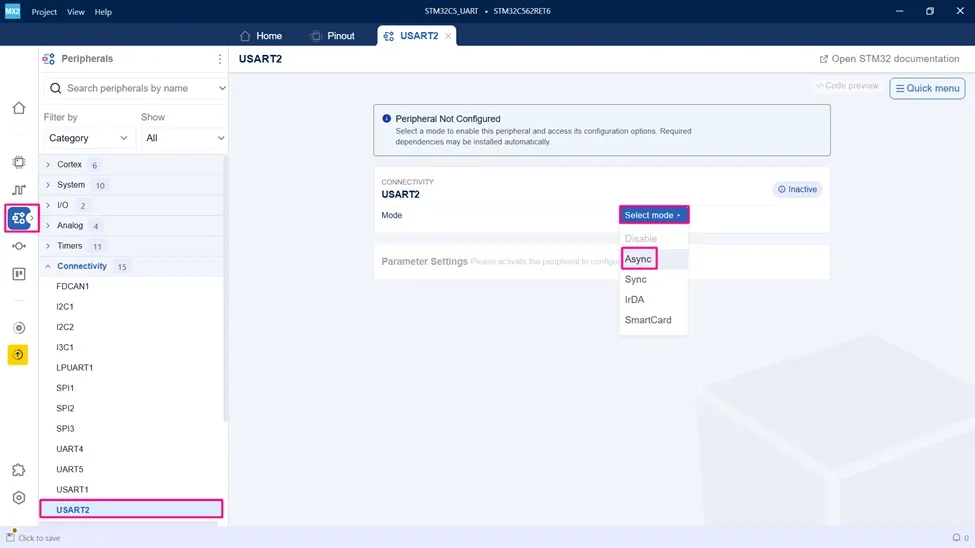The height and width of the screenshot is (548, 975).
Task: Select the Peripherals sidebar icon
Action: (19, 218)
